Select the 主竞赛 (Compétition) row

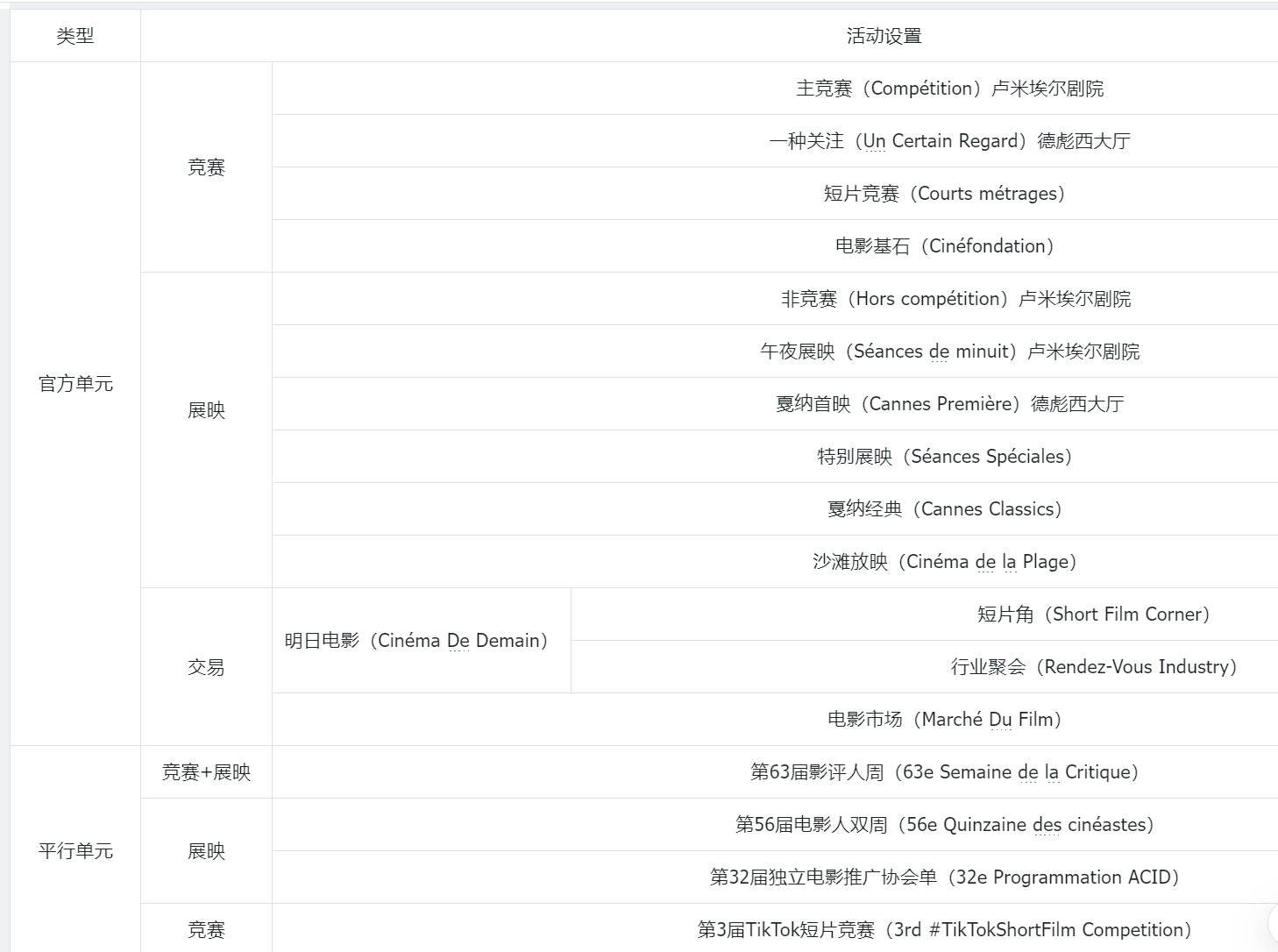(949, 89)
